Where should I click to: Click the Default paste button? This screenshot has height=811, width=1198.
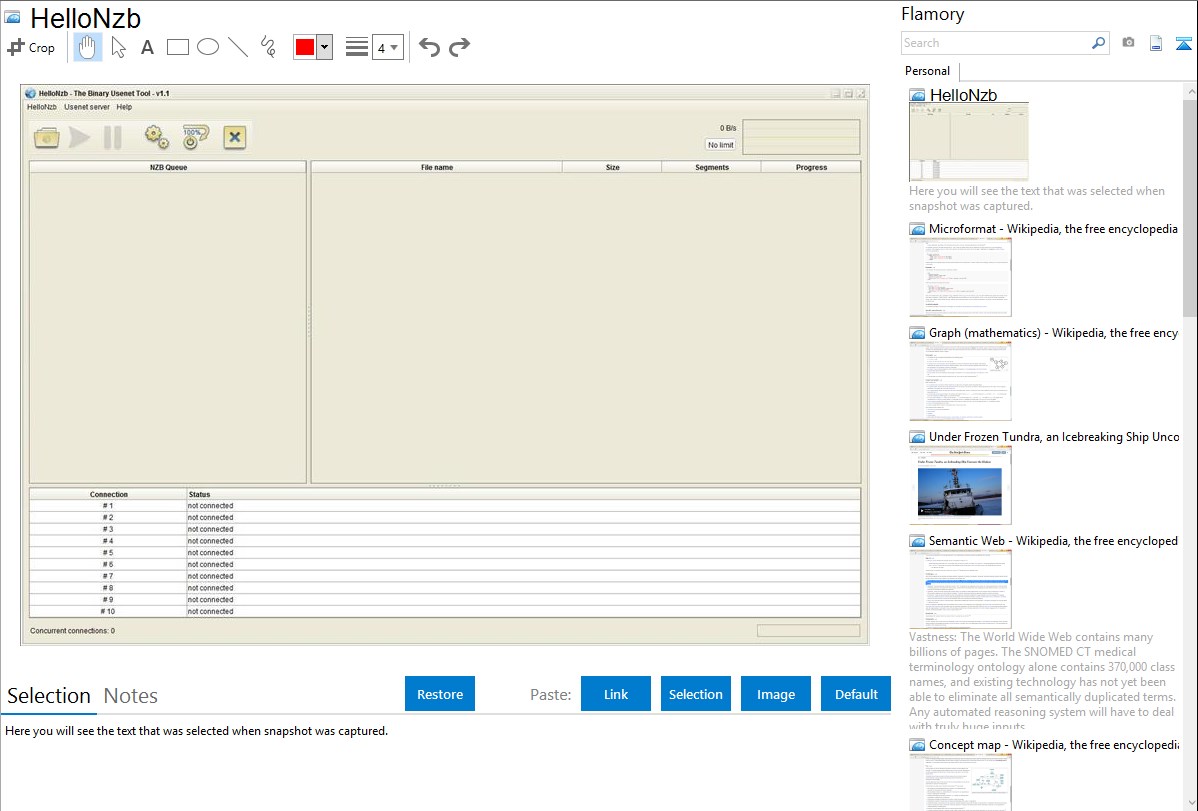tap(856, 694)
